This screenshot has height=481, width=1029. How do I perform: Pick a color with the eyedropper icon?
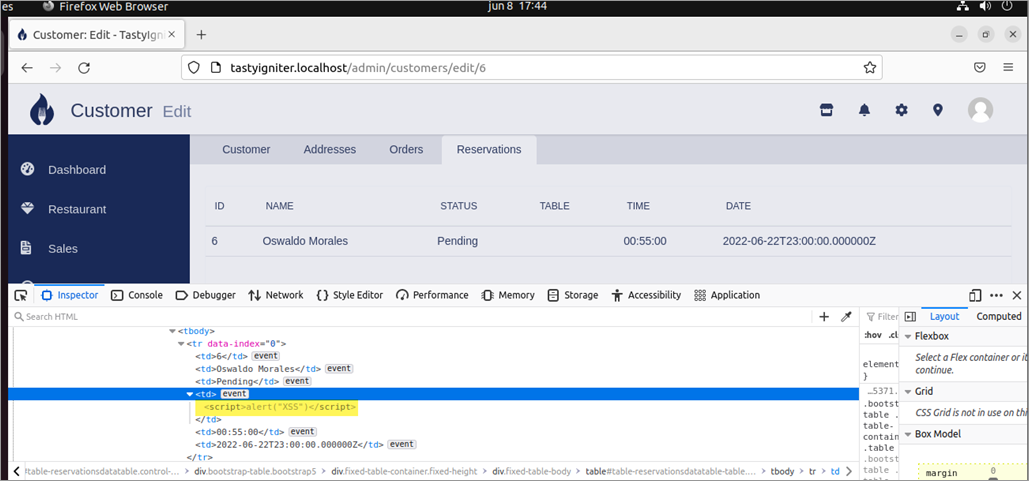coord(846,317)
